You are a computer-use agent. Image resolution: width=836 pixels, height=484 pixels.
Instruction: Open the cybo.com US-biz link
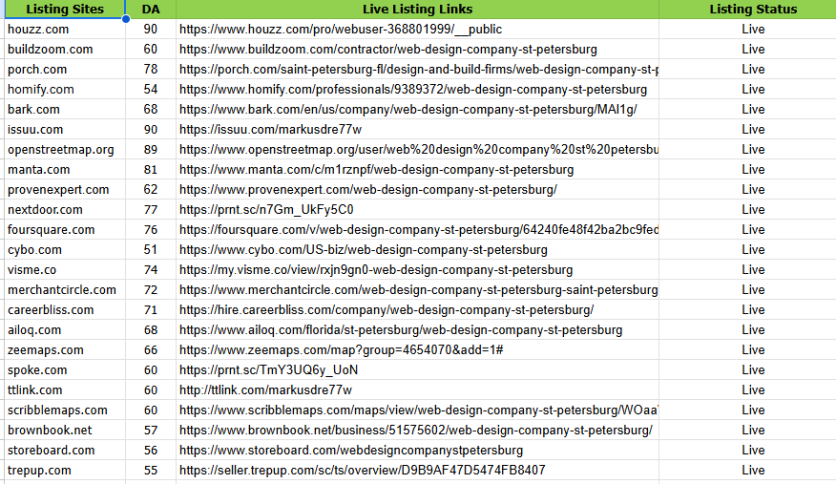coord(363,250)
